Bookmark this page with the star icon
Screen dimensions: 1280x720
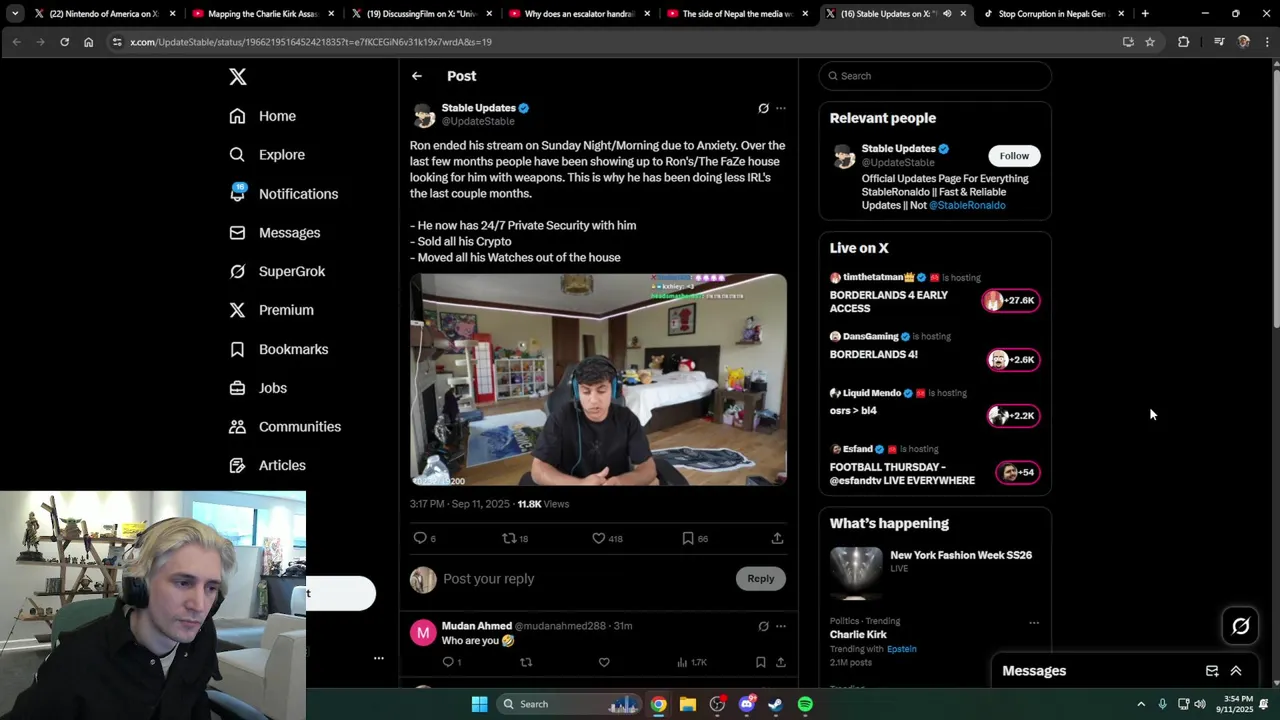coord(1150,42)
